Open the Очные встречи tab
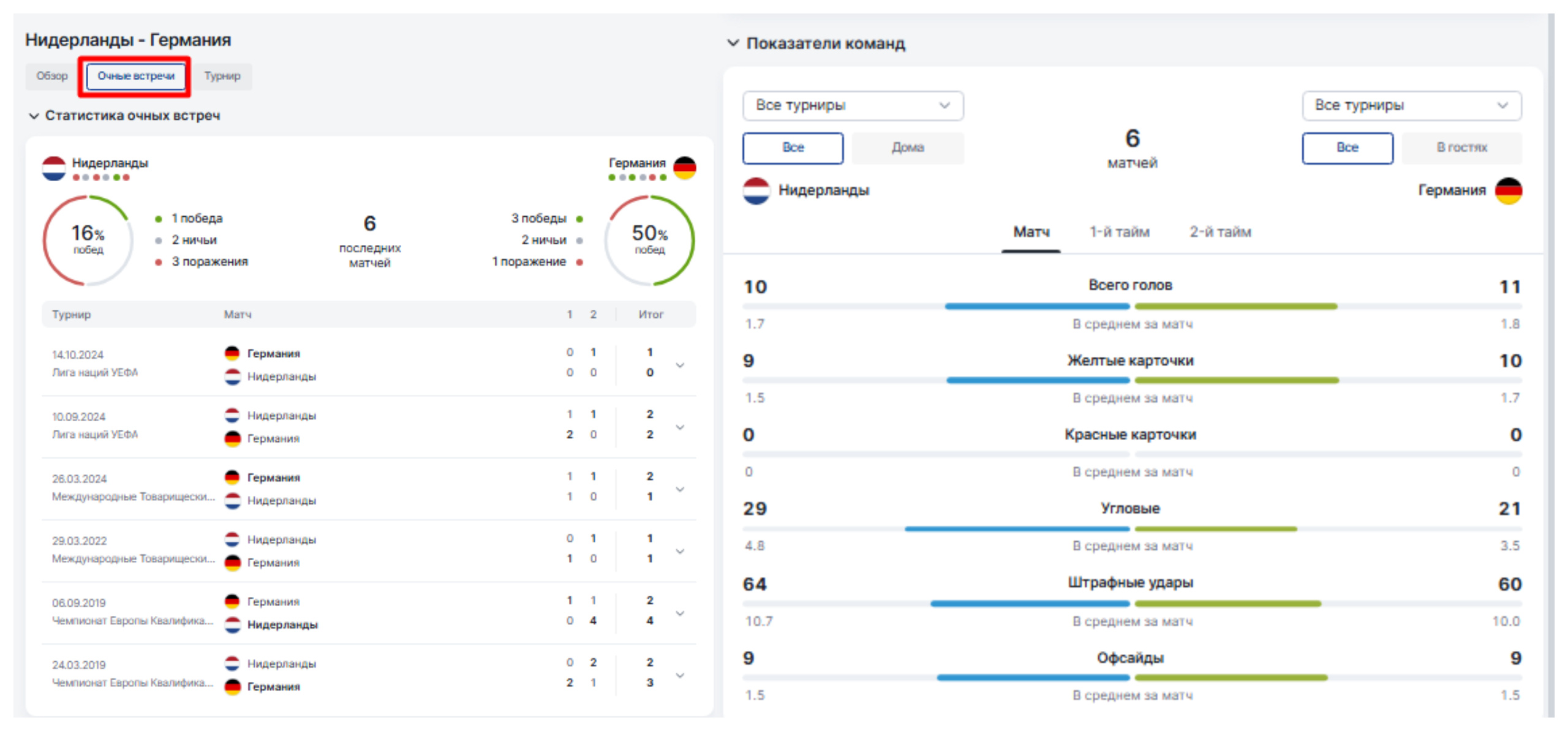Viewport: 1568px width, 731px height. [136, 77]
